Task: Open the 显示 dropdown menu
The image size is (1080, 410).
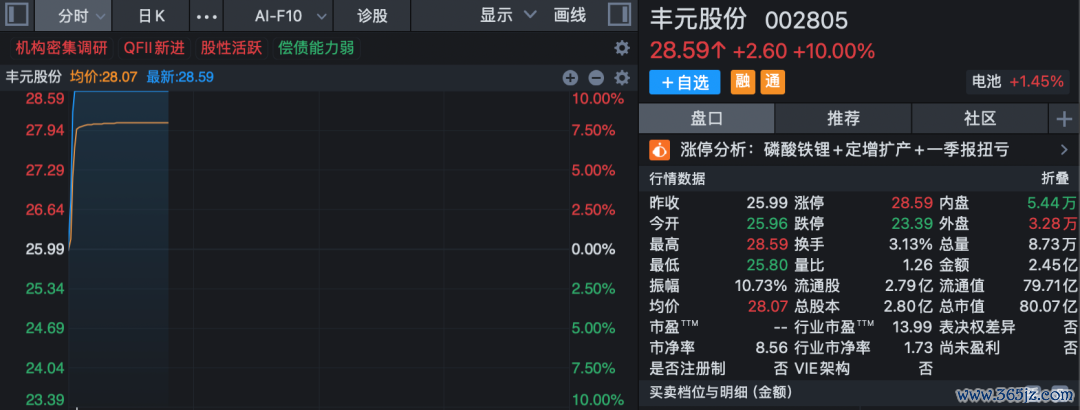Action: click(x=508, y=15)
